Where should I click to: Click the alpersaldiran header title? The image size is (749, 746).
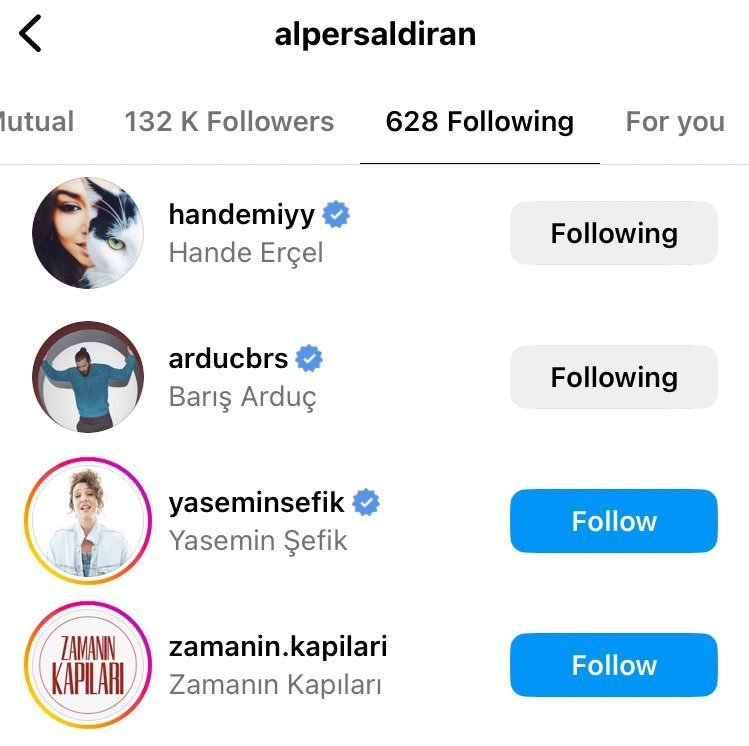[375, 34]
